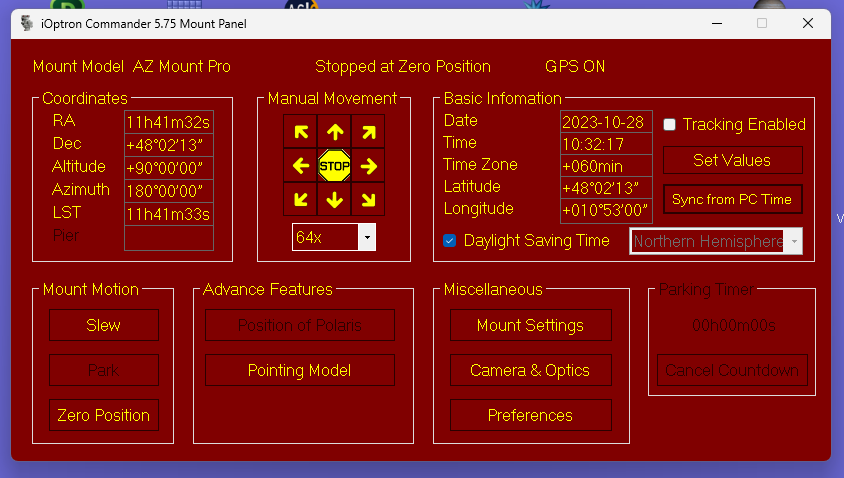The height and width of the screenshot is (478, 844).
Task: Open the Northern Hemisphere dropdown
Action: tap(794, 241)
